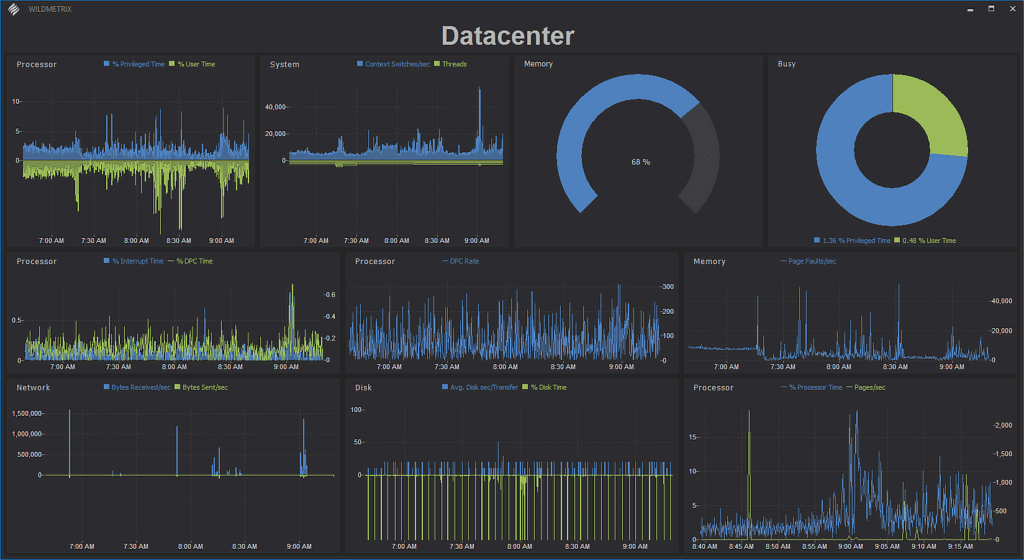Click the Bytes Sent/sec legend label

pos(205,387)
